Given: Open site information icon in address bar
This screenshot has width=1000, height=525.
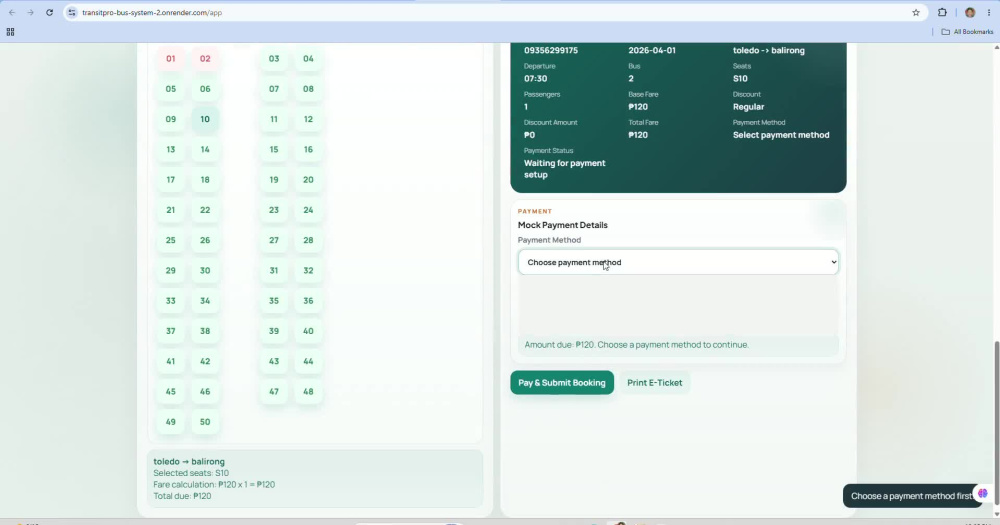Looking at the screenshot, I should pos(71,12).
